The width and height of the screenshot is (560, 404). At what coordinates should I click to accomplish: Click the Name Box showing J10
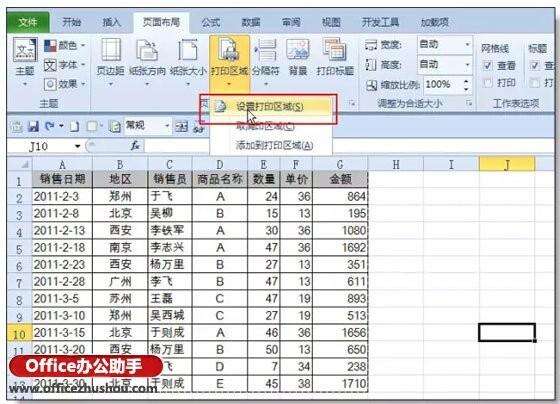(x=39, y=146)
